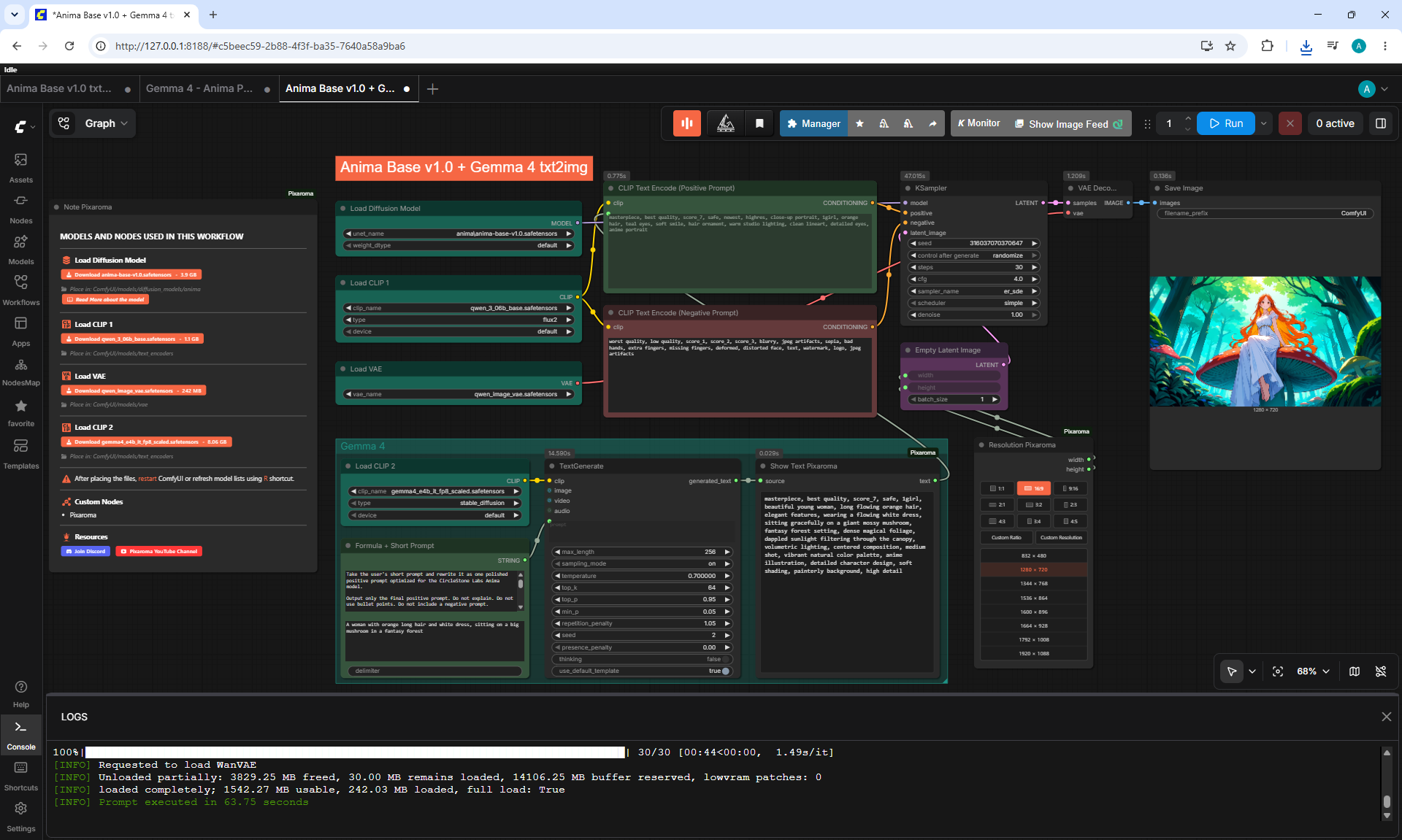Open the user account dropdown
The width and height of the screenshot is (1402, 840).
tap(1374, 89)
